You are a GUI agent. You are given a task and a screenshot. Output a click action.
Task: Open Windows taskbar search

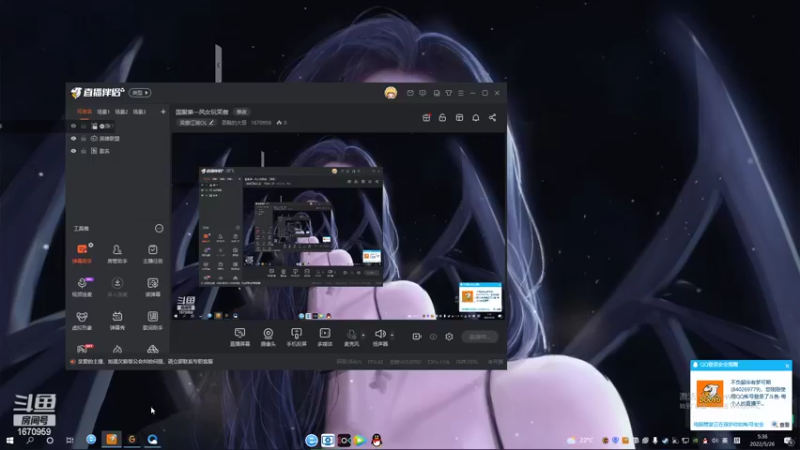coord(30,440)
